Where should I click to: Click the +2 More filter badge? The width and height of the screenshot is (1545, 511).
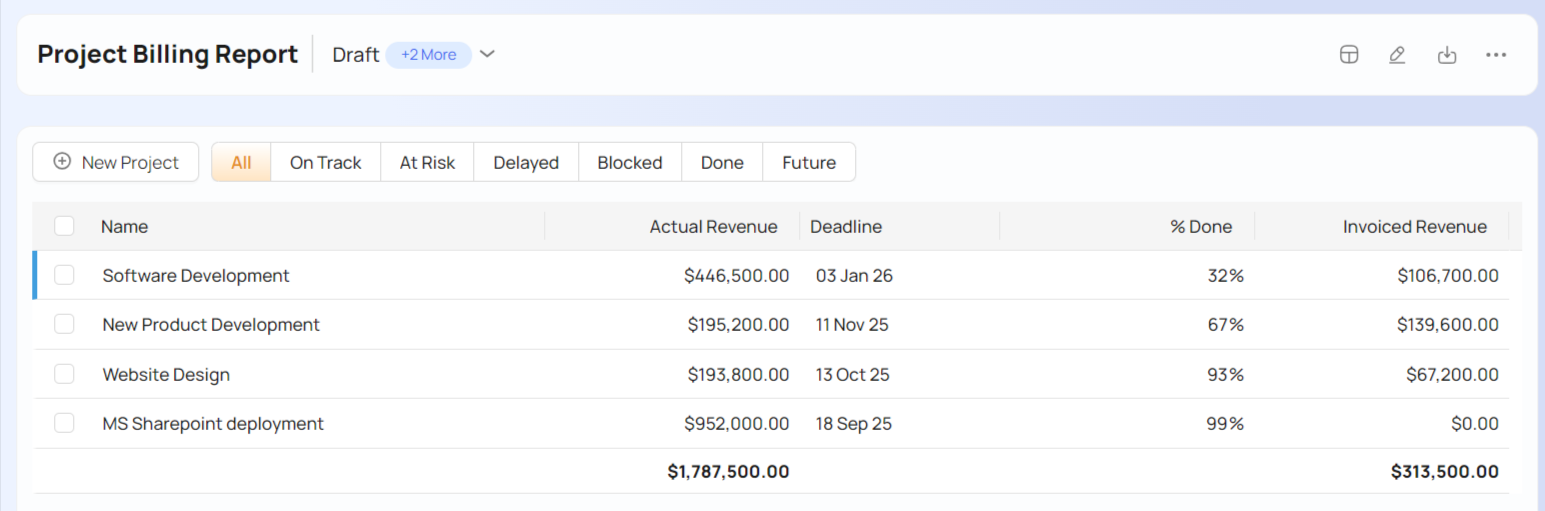click(428, 55)
